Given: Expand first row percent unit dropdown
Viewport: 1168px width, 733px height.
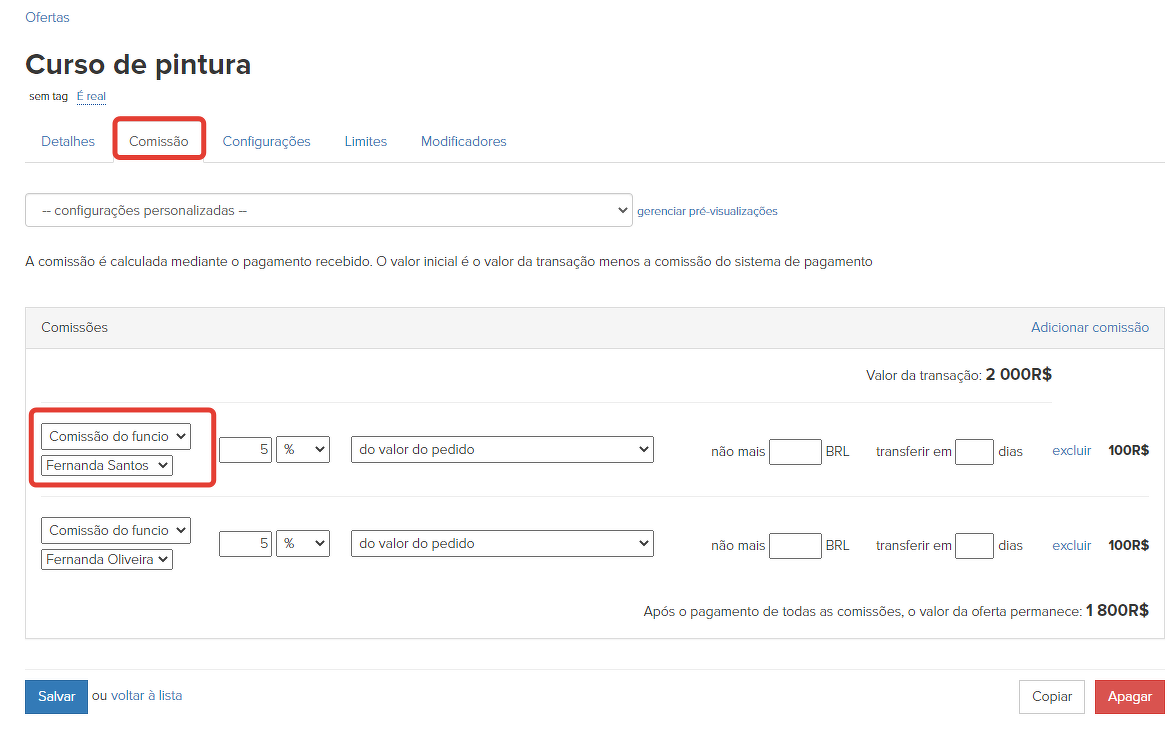Looking at the screenshot, I should (x=303, y=450).
